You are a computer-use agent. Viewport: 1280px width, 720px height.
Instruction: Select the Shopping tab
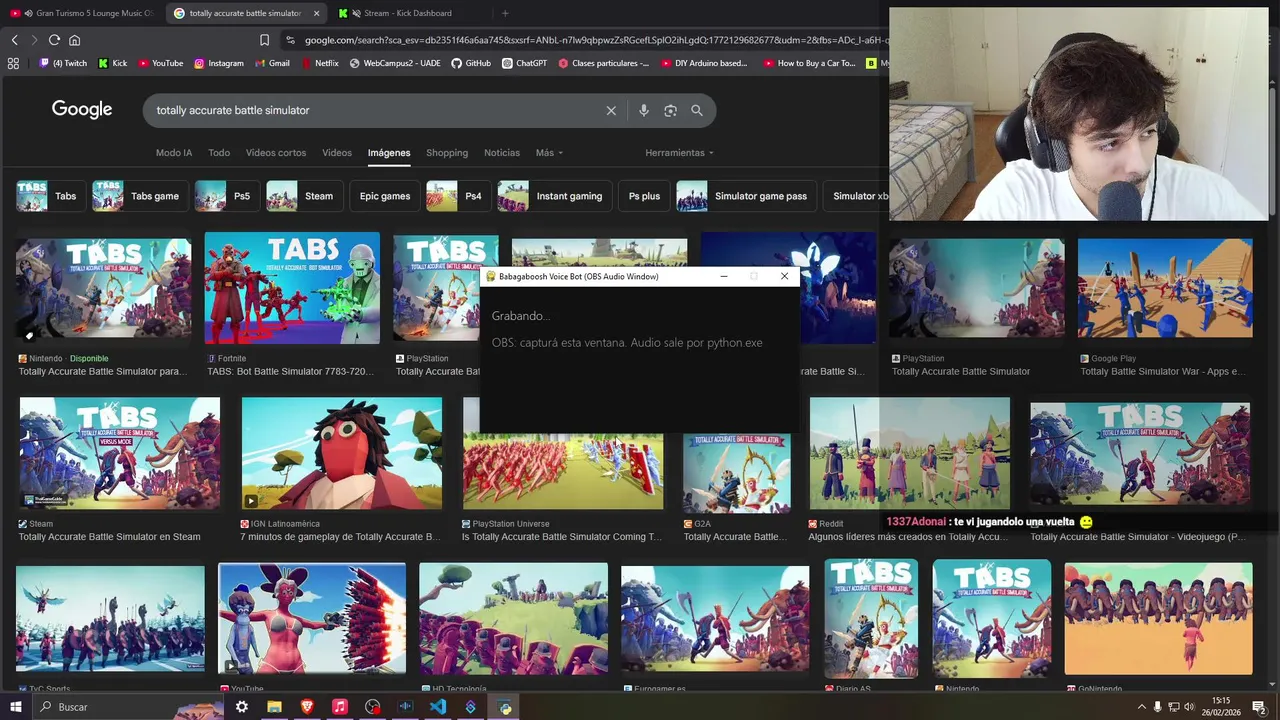(x=447, y=153)
